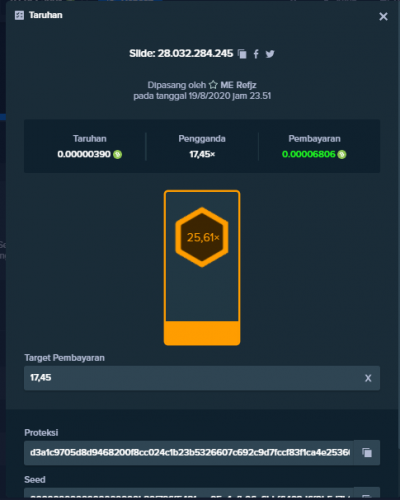This screenshot has width=400, height=500.
Task: Click the Seed text field
Action: [x=189, y=493]
